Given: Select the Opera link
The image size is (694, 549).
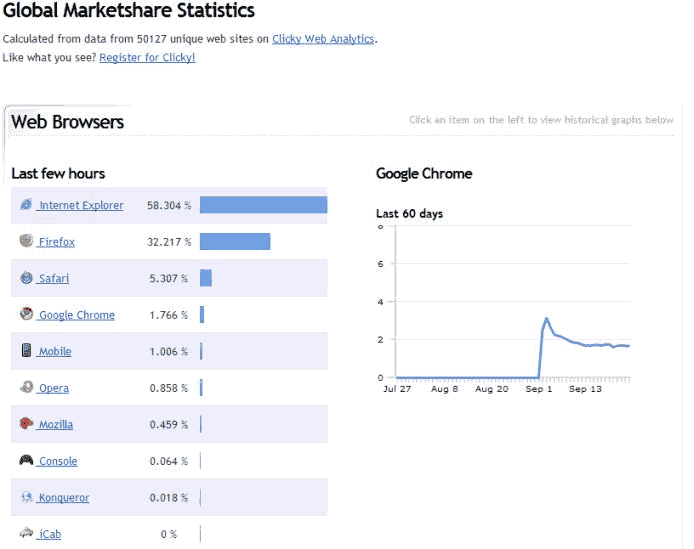Looking at the screenshot, I should 54,388.
